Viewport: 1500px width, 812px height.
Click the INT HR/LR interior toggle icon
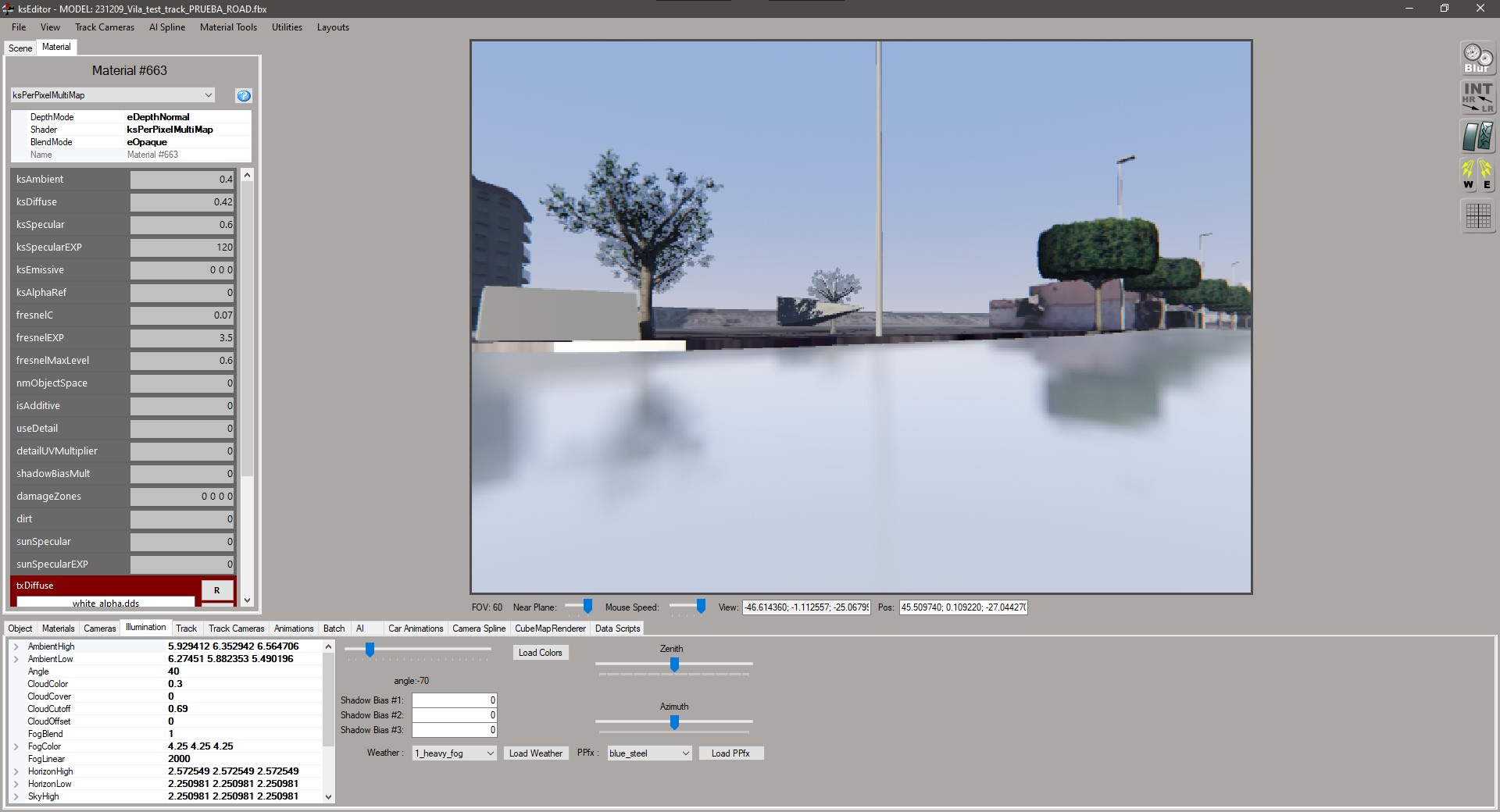[x=1477, y=98]
